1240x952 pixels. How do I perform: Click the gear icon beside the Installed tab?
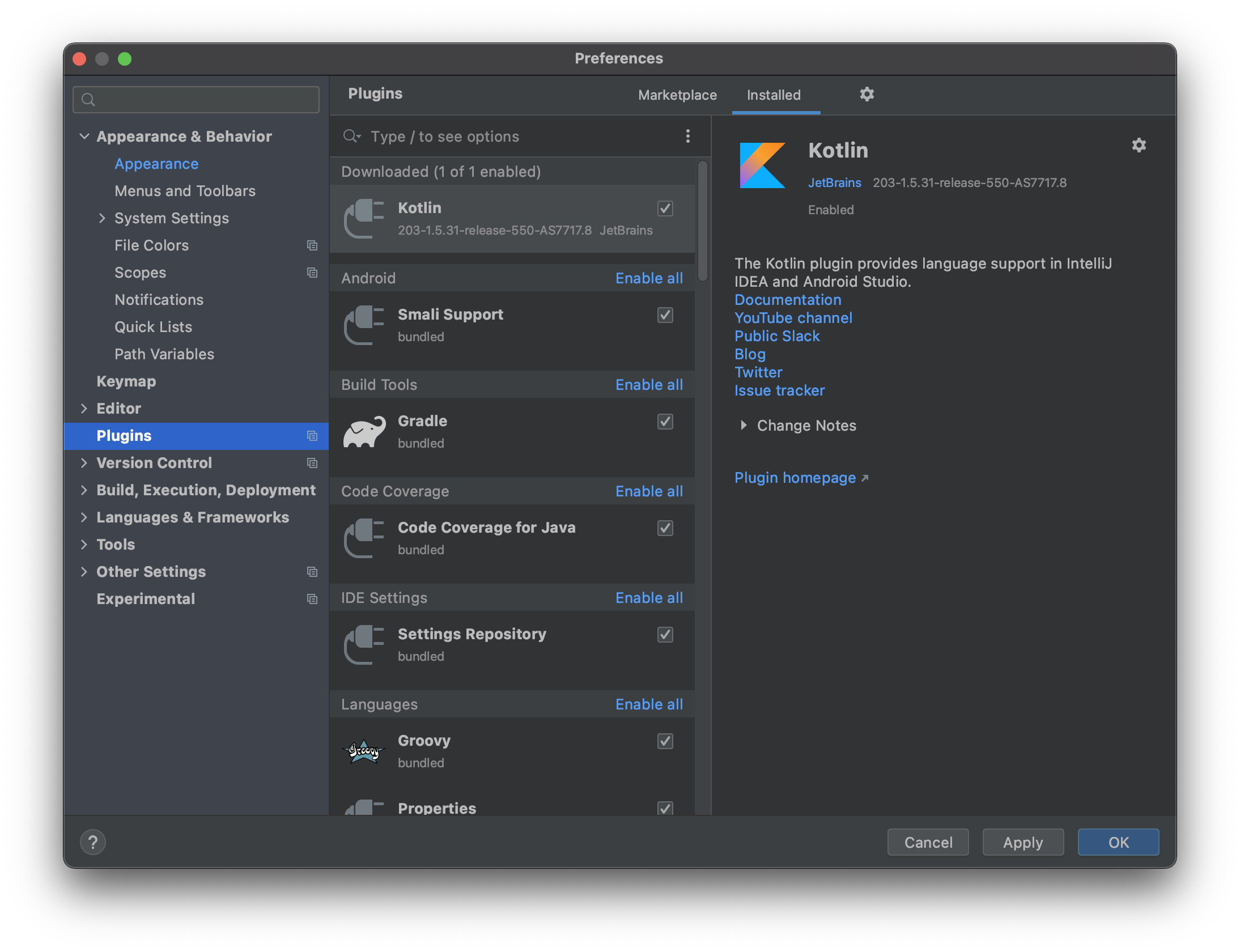click(x=867, y=94)
